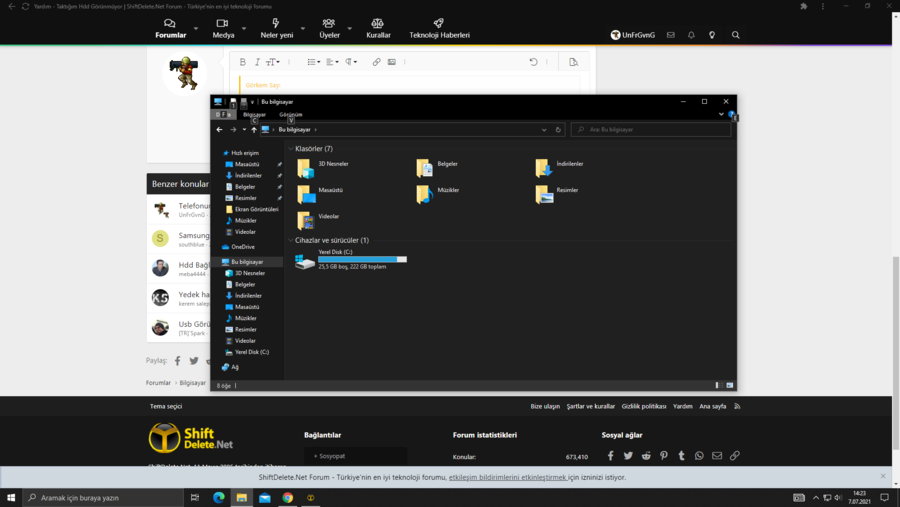Screen dimensions: 900x507
Task: Click the Ara: Bu bilgisayar search box
Action: tap(650, 130)
